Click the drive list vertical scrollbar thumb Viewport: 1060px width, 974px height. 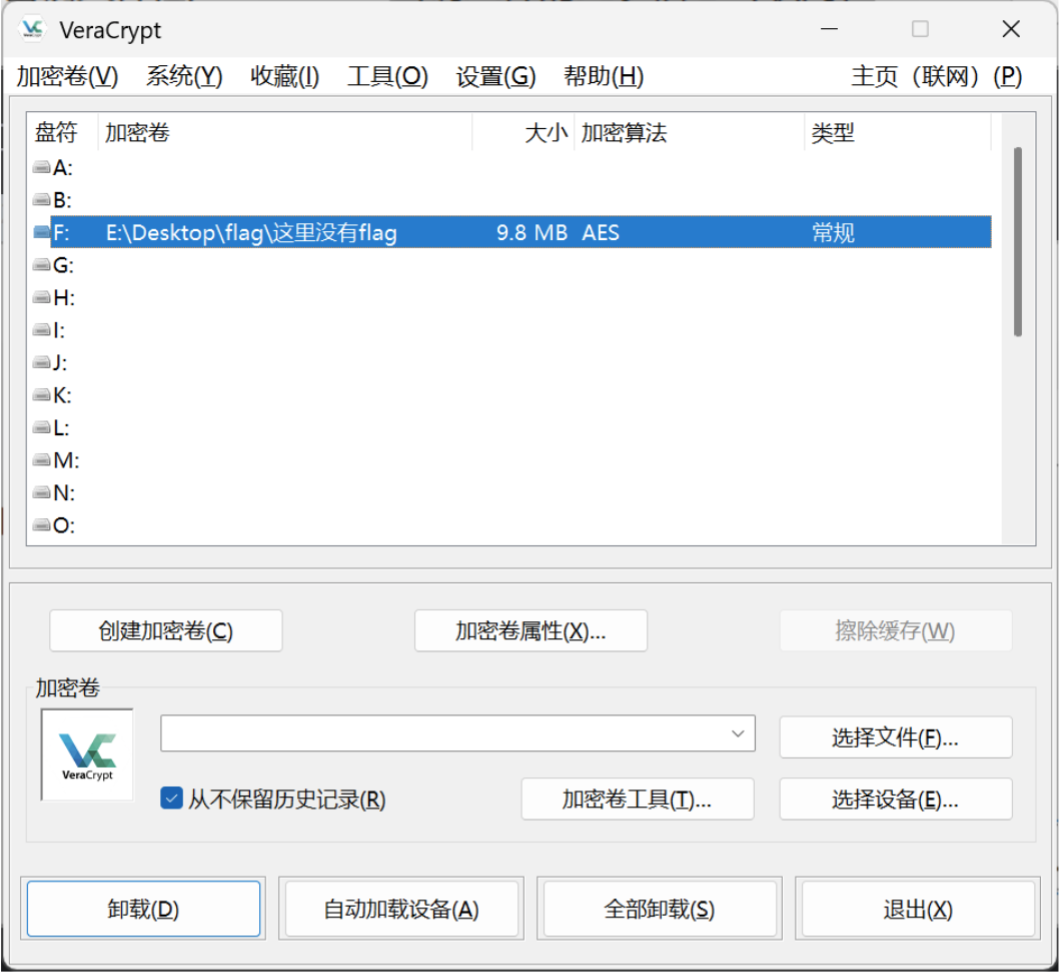pyautogui.click(x=1017, y=241)
